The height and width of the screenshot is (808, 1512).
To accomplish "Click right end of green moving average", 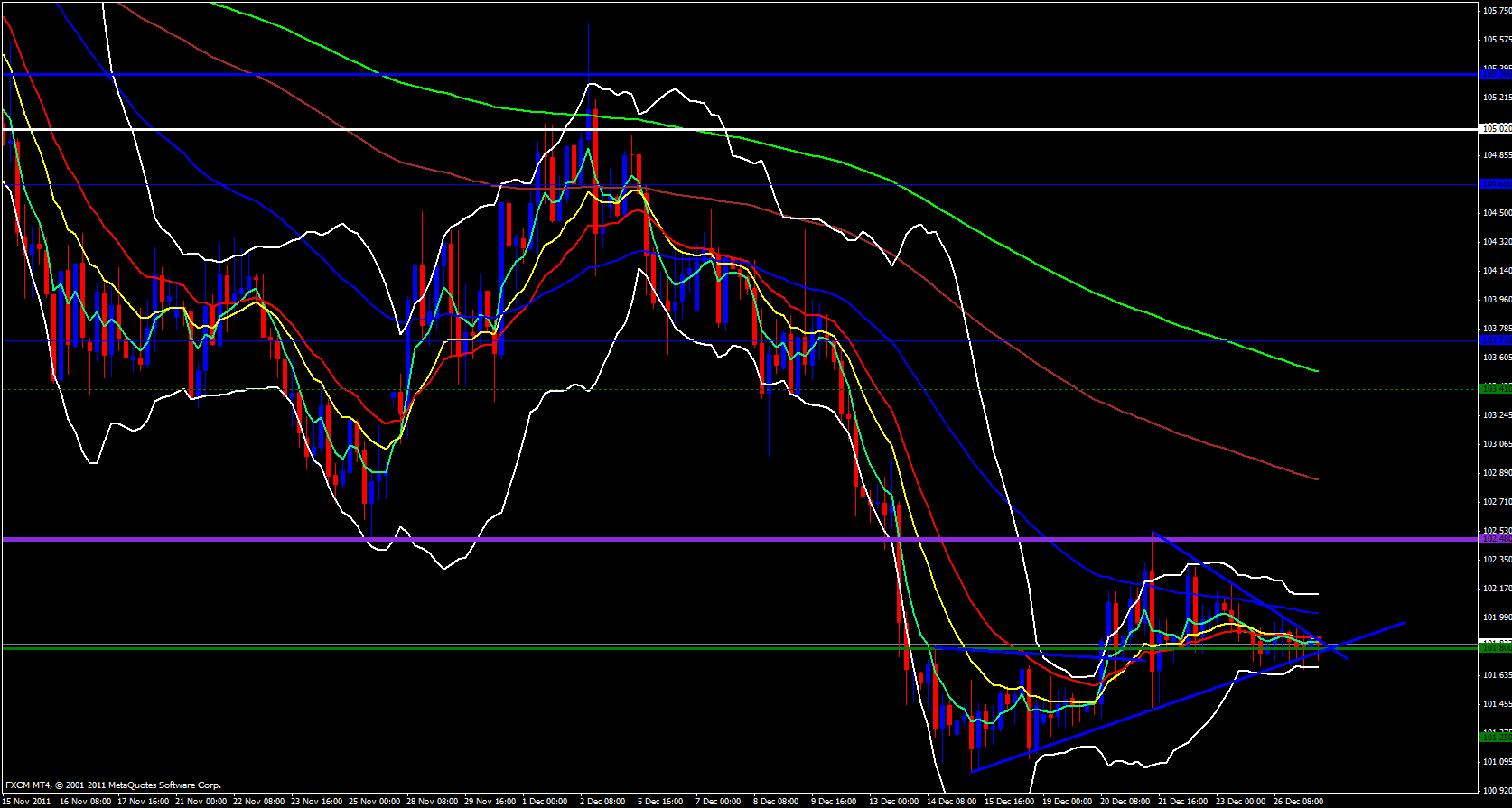I will point(1317,370).
